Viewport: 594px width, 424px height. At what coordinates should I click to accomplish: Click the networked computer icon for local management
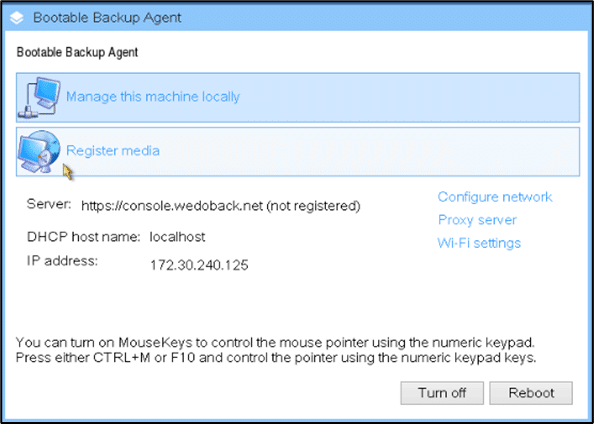(x=39, y=98)
